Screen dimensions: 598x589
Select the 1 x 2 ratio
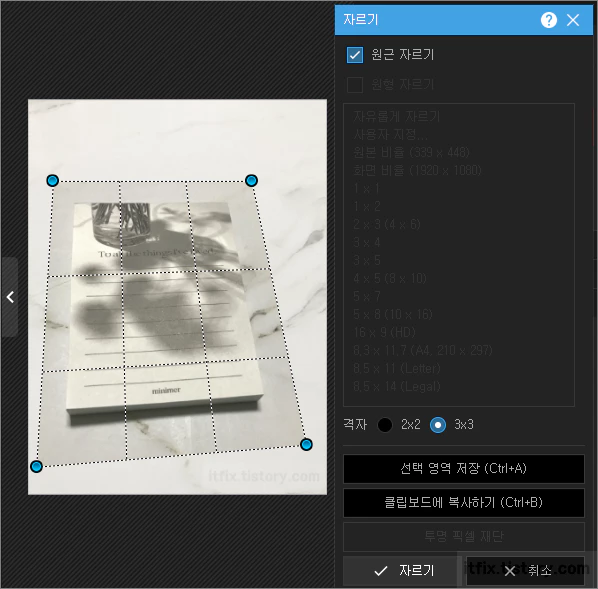pos(367,206)
